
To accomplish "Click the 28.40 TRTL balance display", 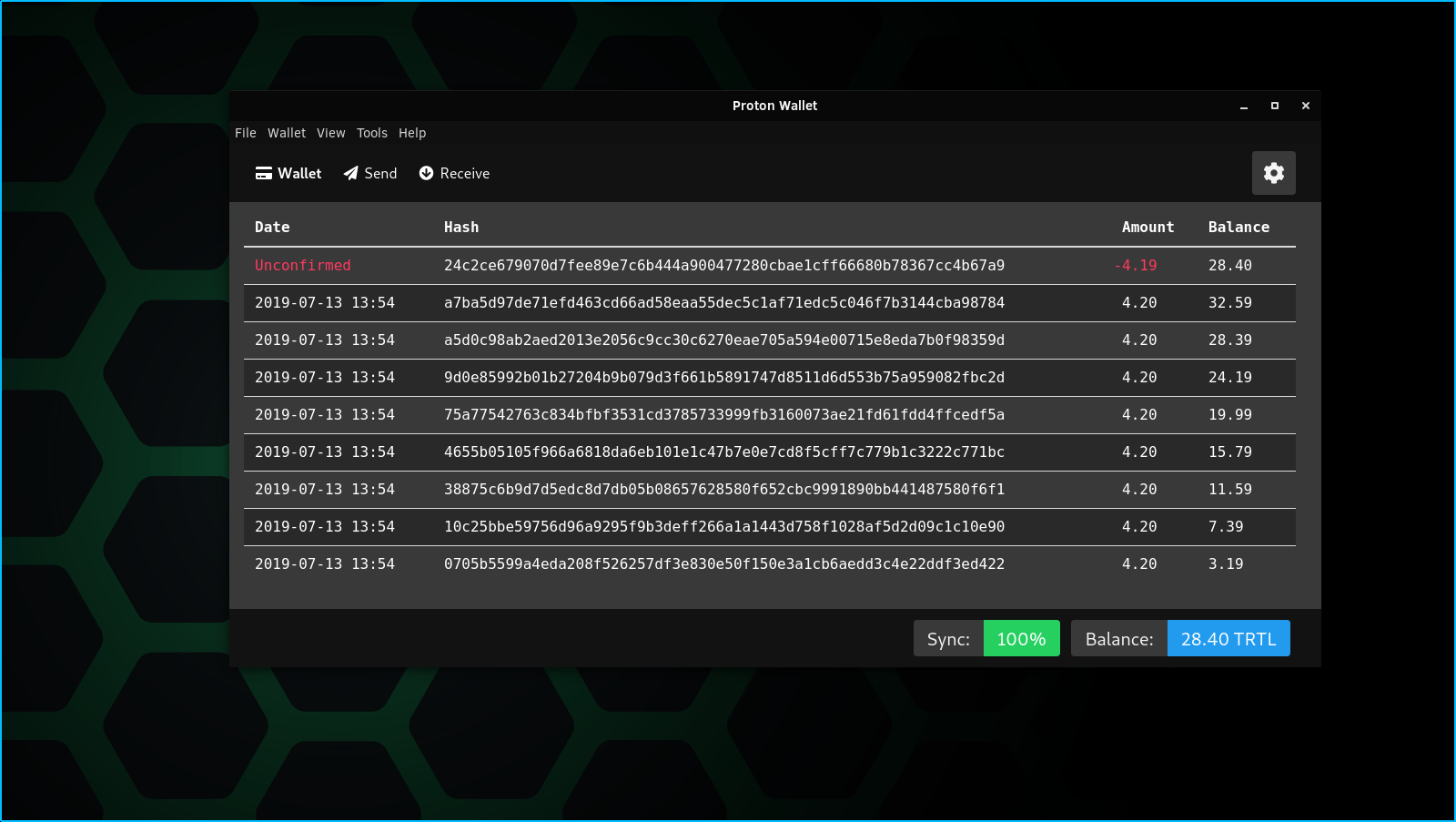I will 1228,638.
